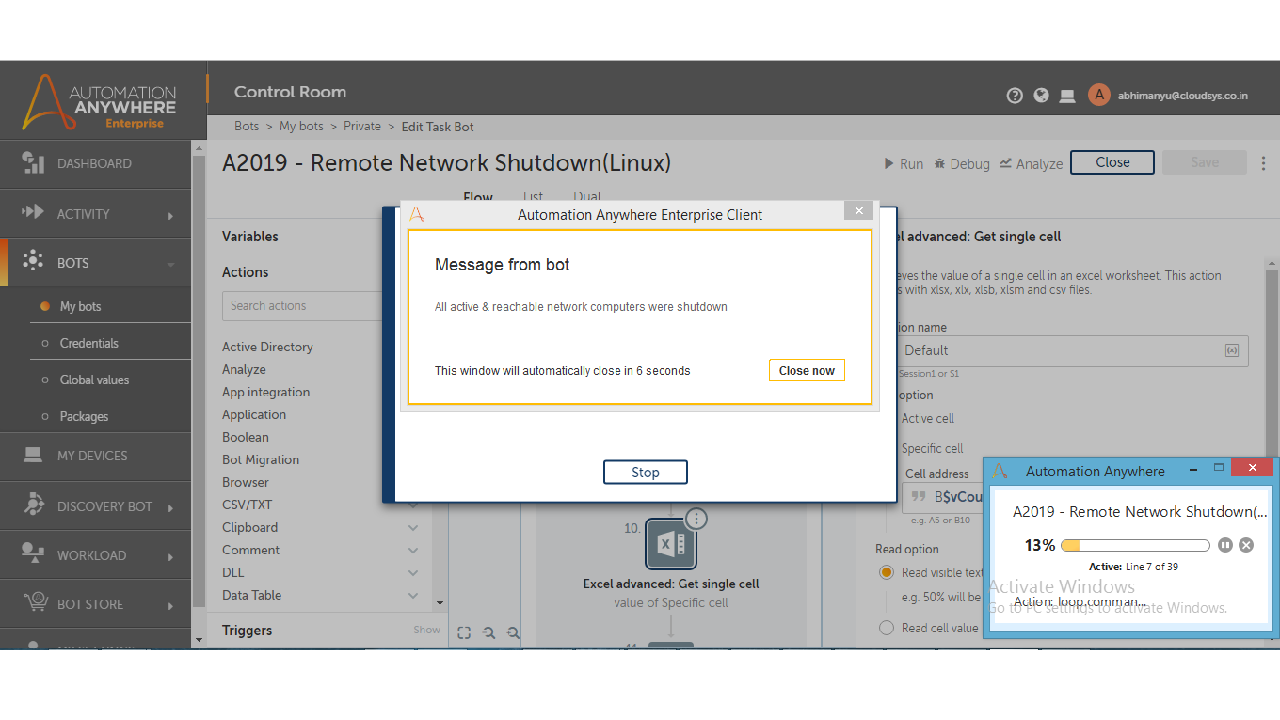
Task: Expand the Data Table actions group
Action: coord(413,595)
